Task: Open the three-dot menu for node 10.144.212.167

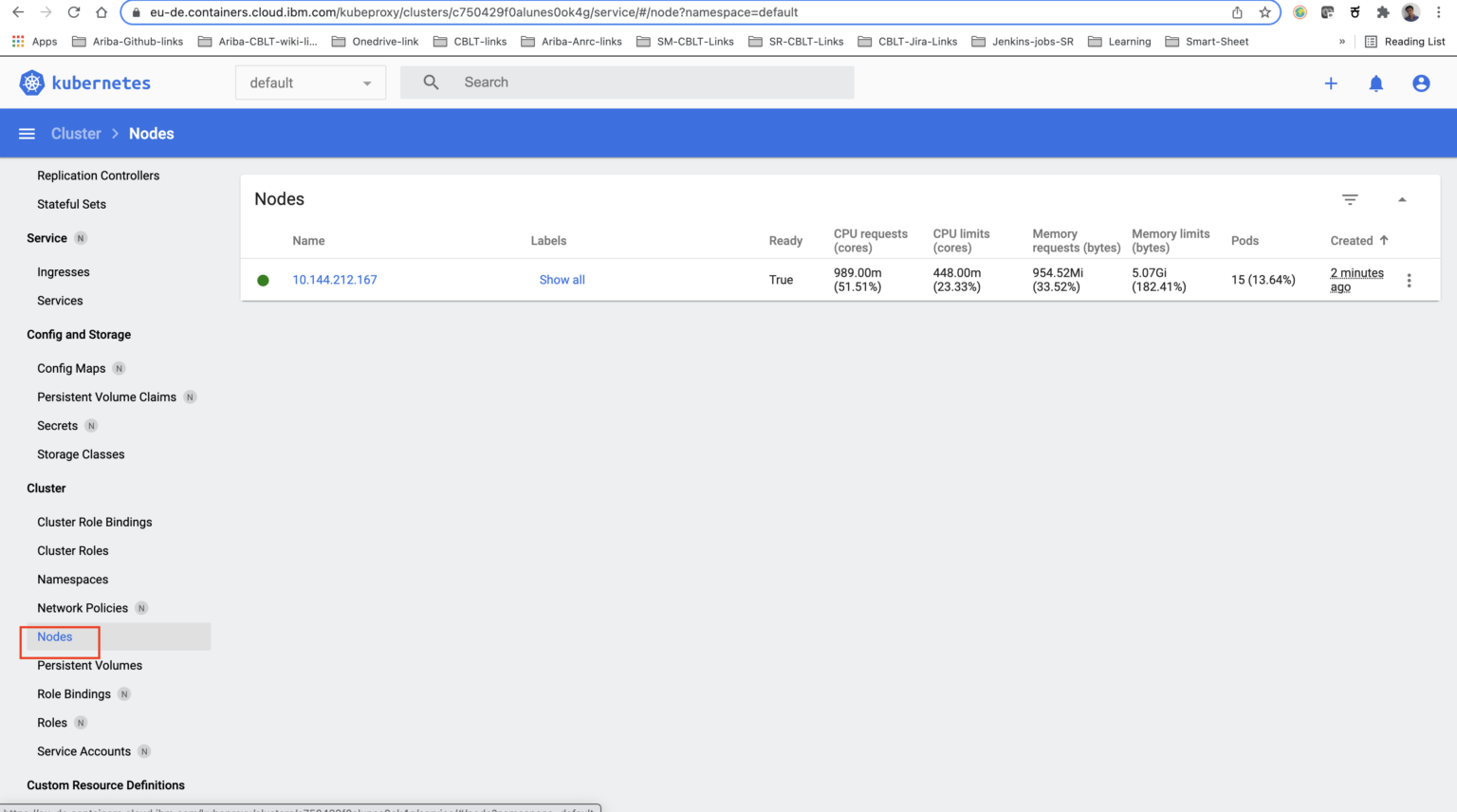Action: (x=1410, y=280)
